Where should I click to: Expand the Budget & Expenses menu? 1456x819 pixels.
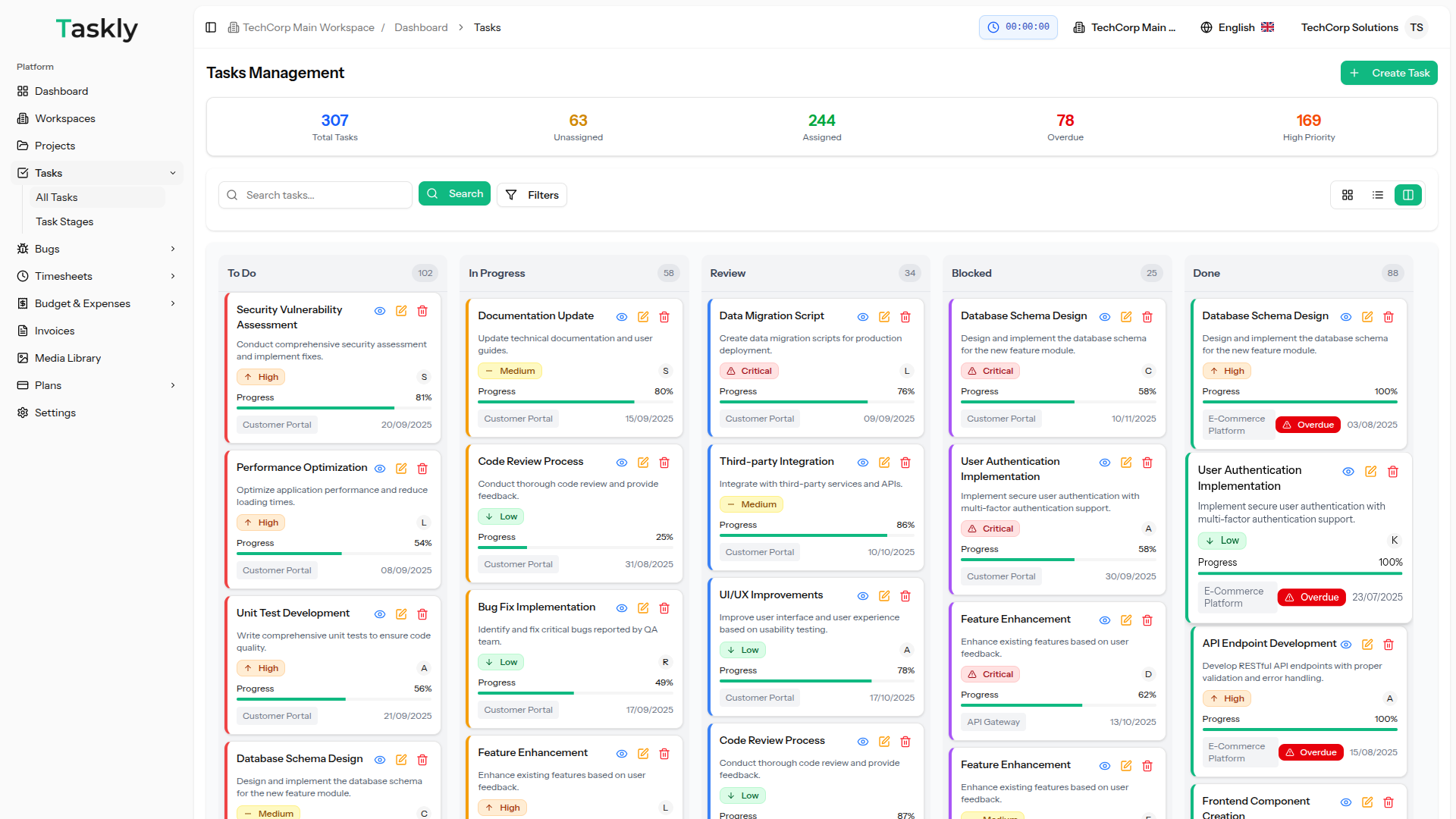coord(173,303)
